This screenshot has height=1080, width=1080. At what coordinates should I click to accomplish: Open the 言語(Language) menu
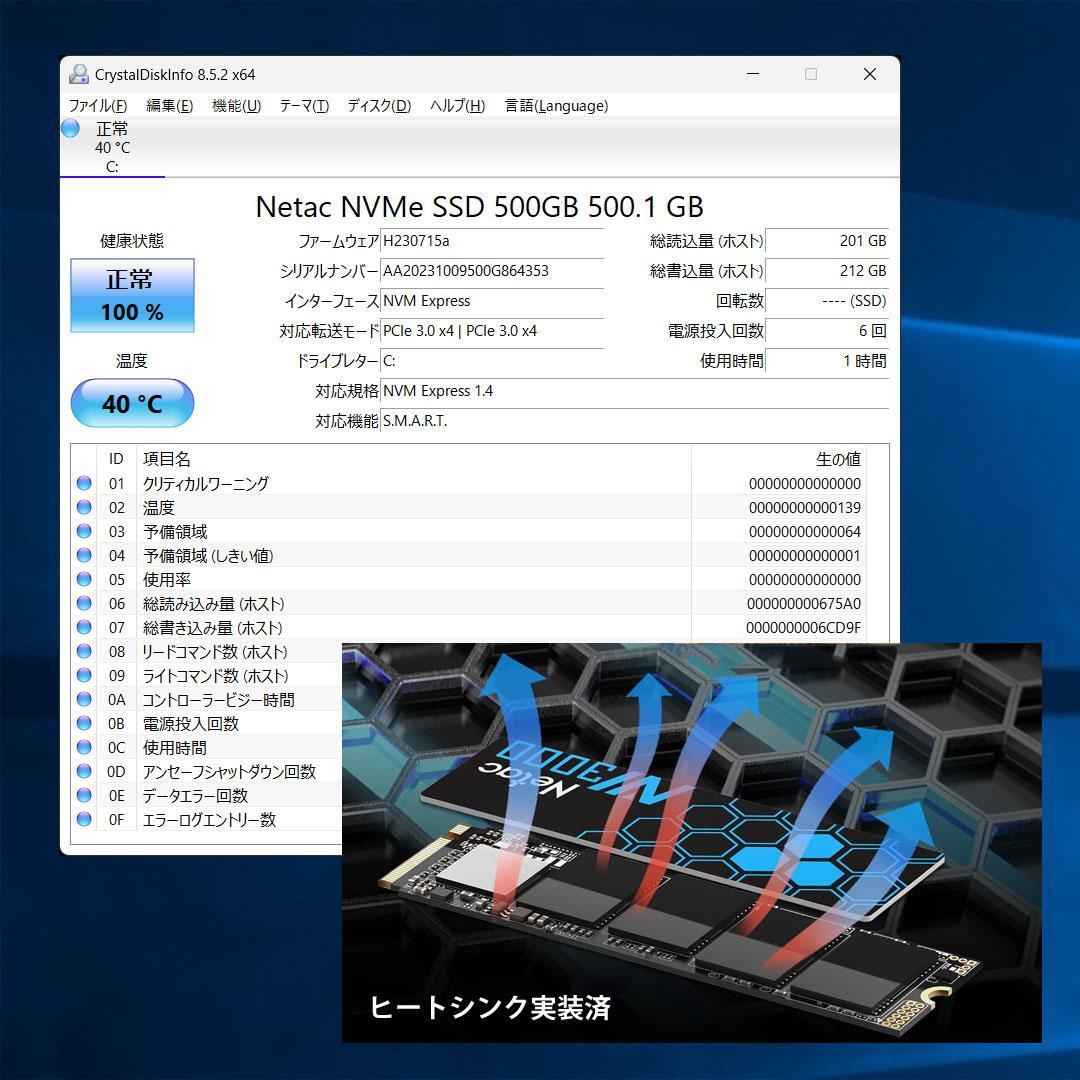pos(556,105)
